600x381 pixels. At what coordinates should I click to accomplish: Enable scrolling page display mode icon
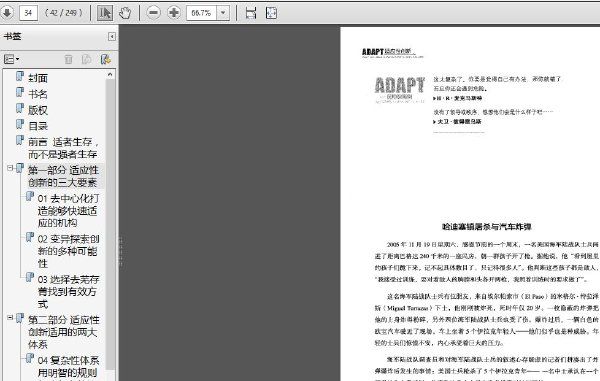click(251, 13)
